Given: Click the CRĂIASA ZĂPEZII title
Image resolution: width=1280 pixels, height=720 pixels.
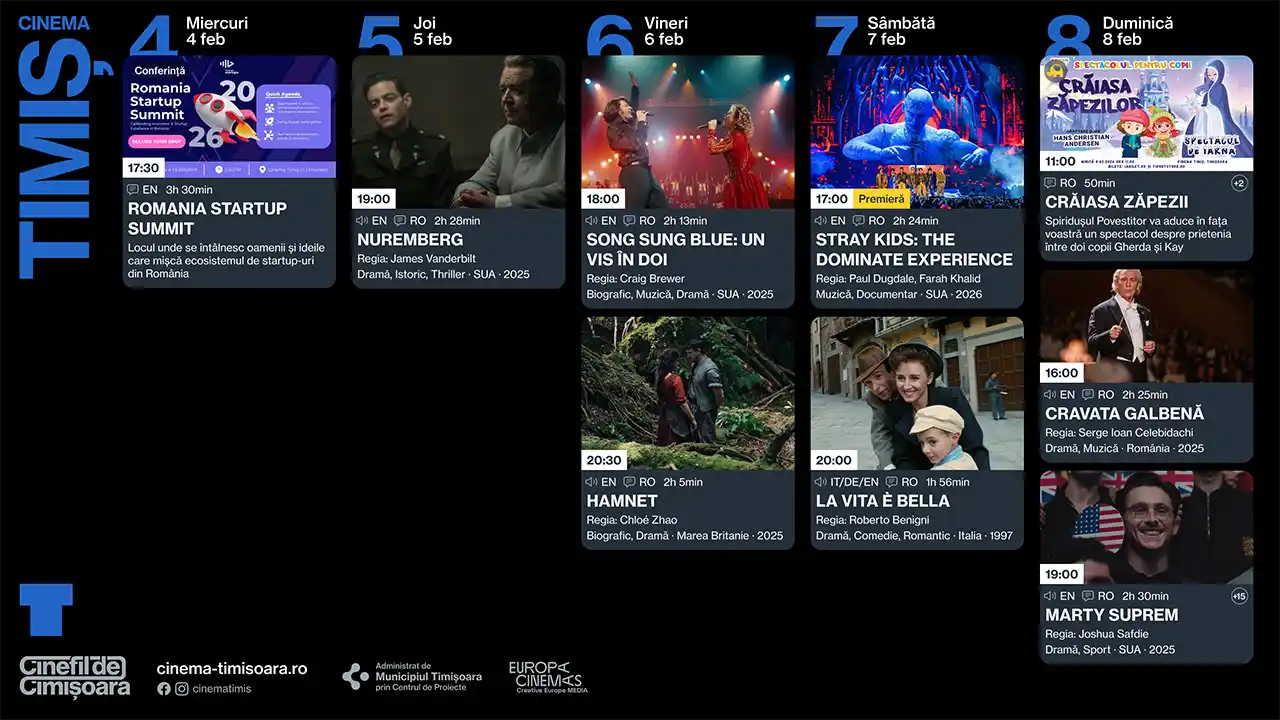Looking at the screenshot, I should coord(1117,202).
